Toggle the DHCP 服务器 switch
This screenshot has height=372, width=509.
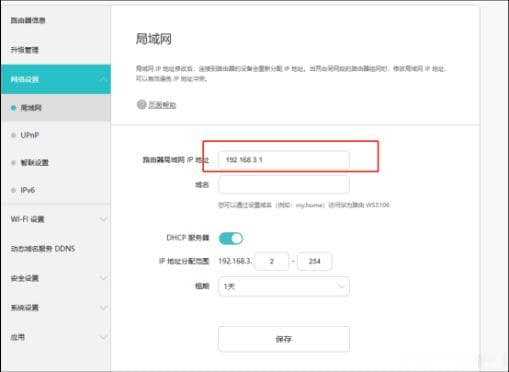point(231,238)
